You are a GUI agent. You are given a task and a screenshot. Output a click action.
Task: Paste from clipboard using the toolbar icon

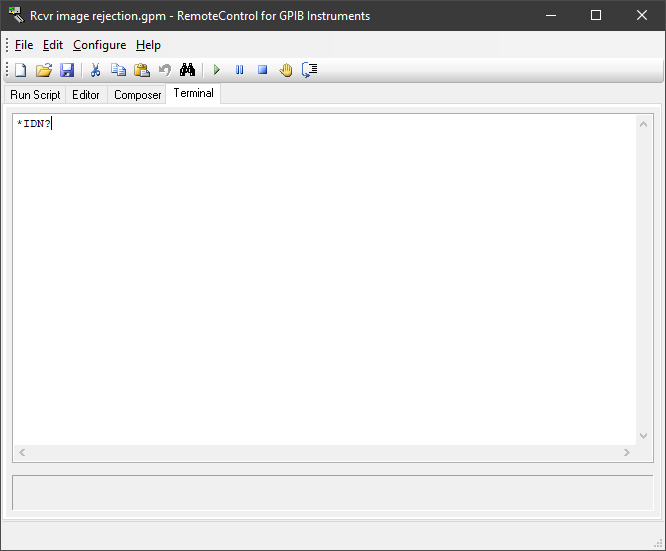(141, 70)
